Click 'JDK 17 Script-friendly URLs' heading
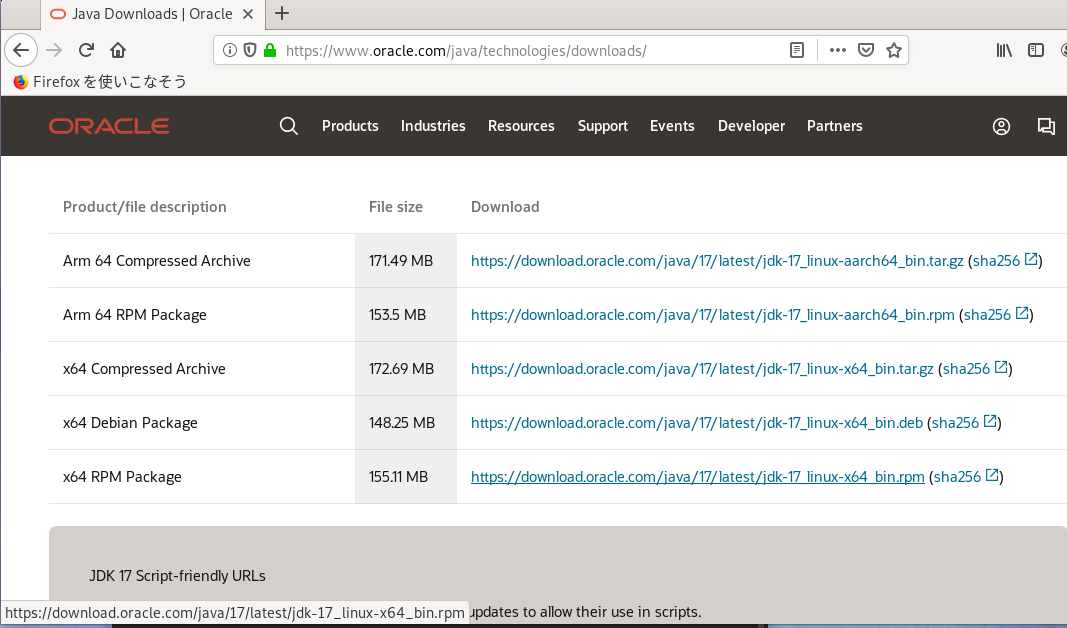The width and height of the screenshot is (1067, 628). 177,576
